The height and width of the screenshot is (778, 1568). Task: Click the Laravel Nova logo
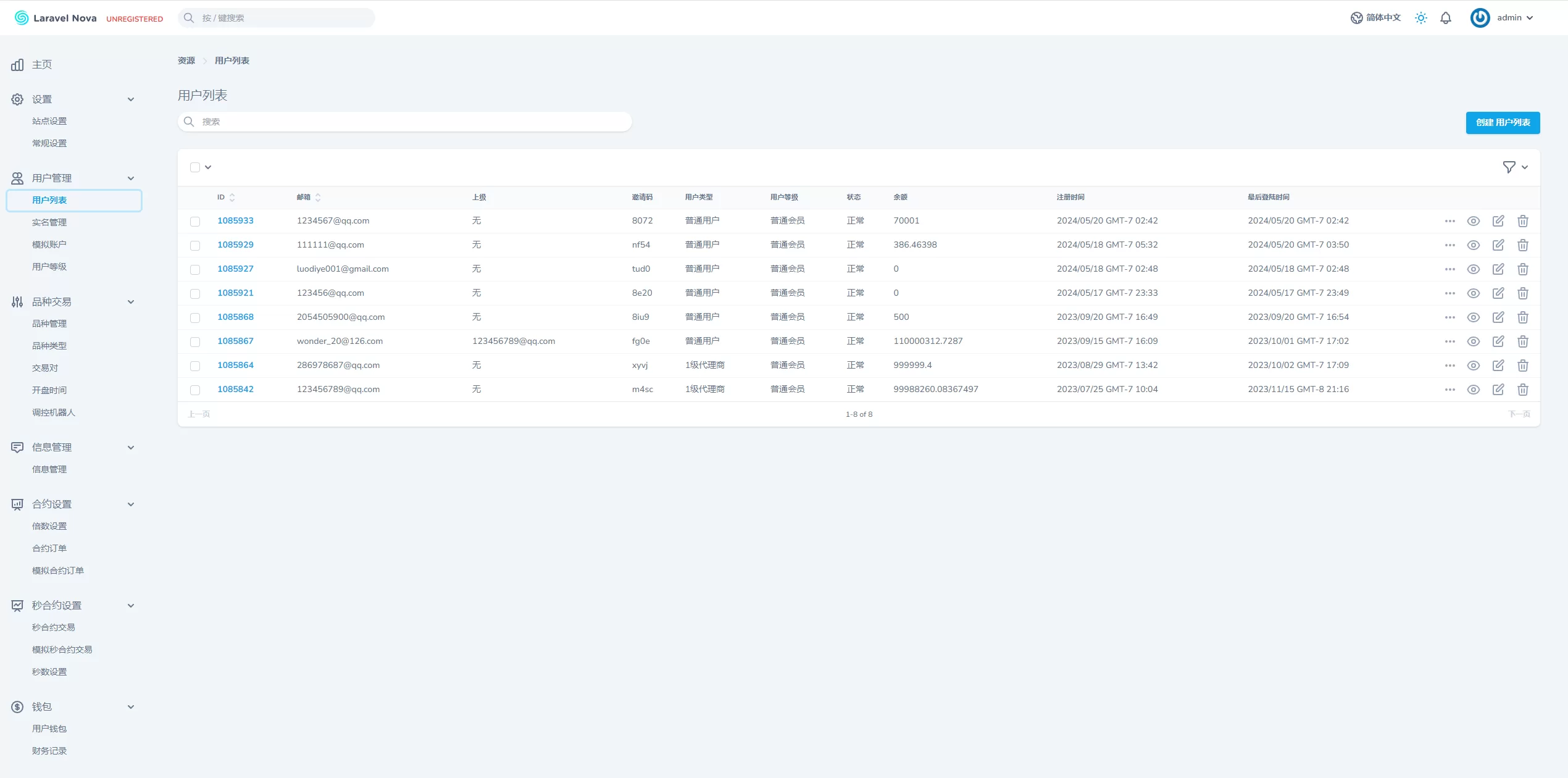click(x=56, y=18)
